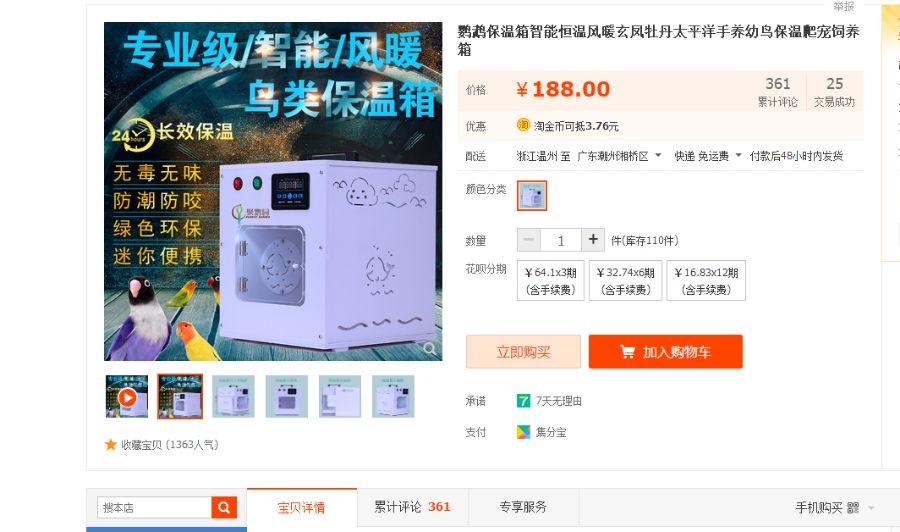This screenshot has width=900, height=532.
Task: Increase quantity with the plus button
Action: point(593,240)
